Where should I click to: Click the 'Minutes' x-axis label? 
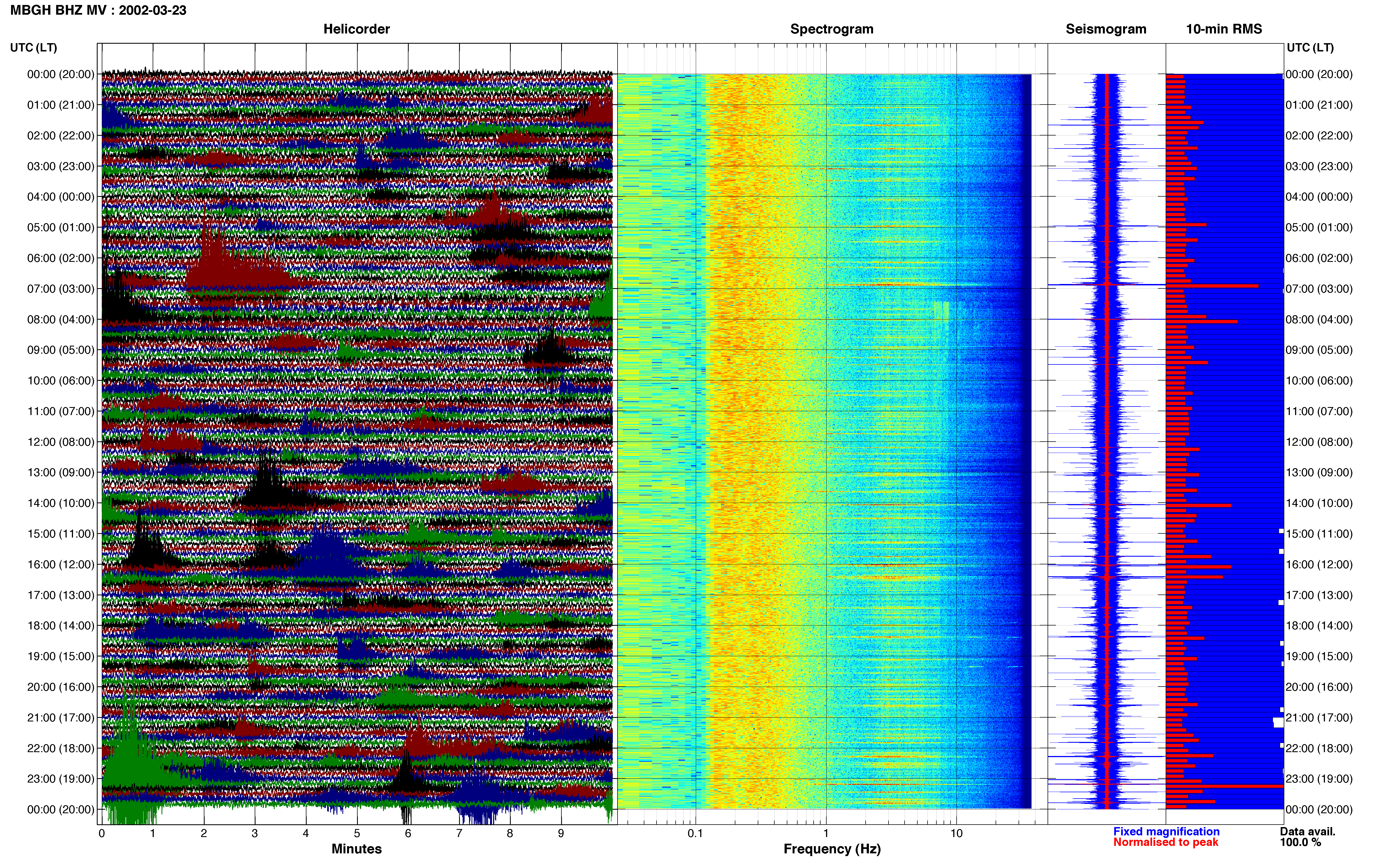[356, 849]
